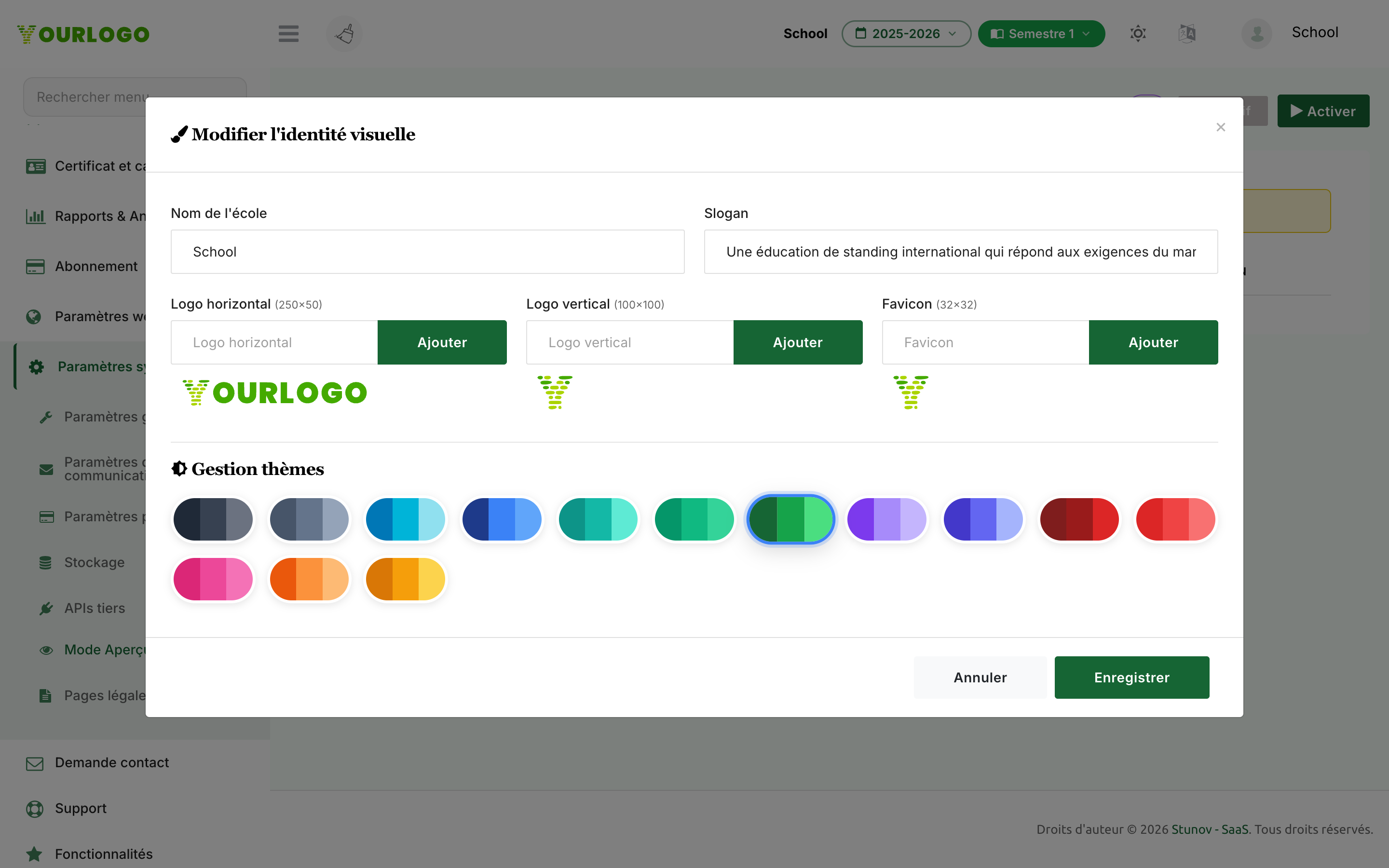This screenshot has height=868, width=1389.
Task: Open Stockage database item
Action: pos(82,562)
